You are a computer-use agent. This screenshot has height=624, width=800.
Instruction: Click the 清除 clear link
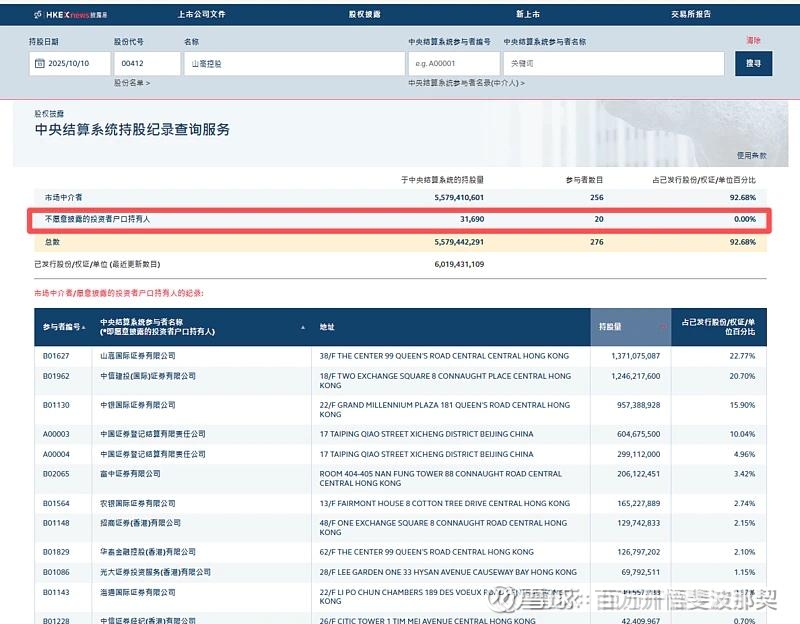click(754, 40)
